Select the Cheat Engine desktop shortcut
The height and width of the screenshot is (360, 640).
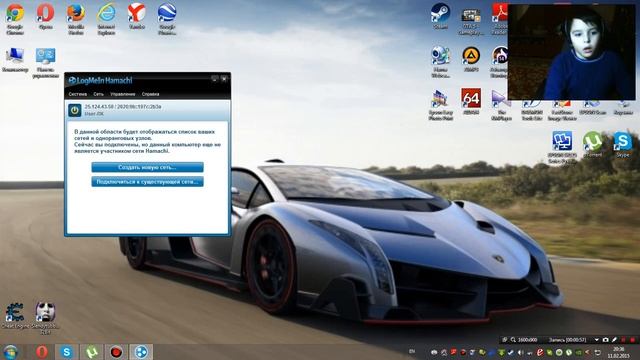tap(15, 316)
